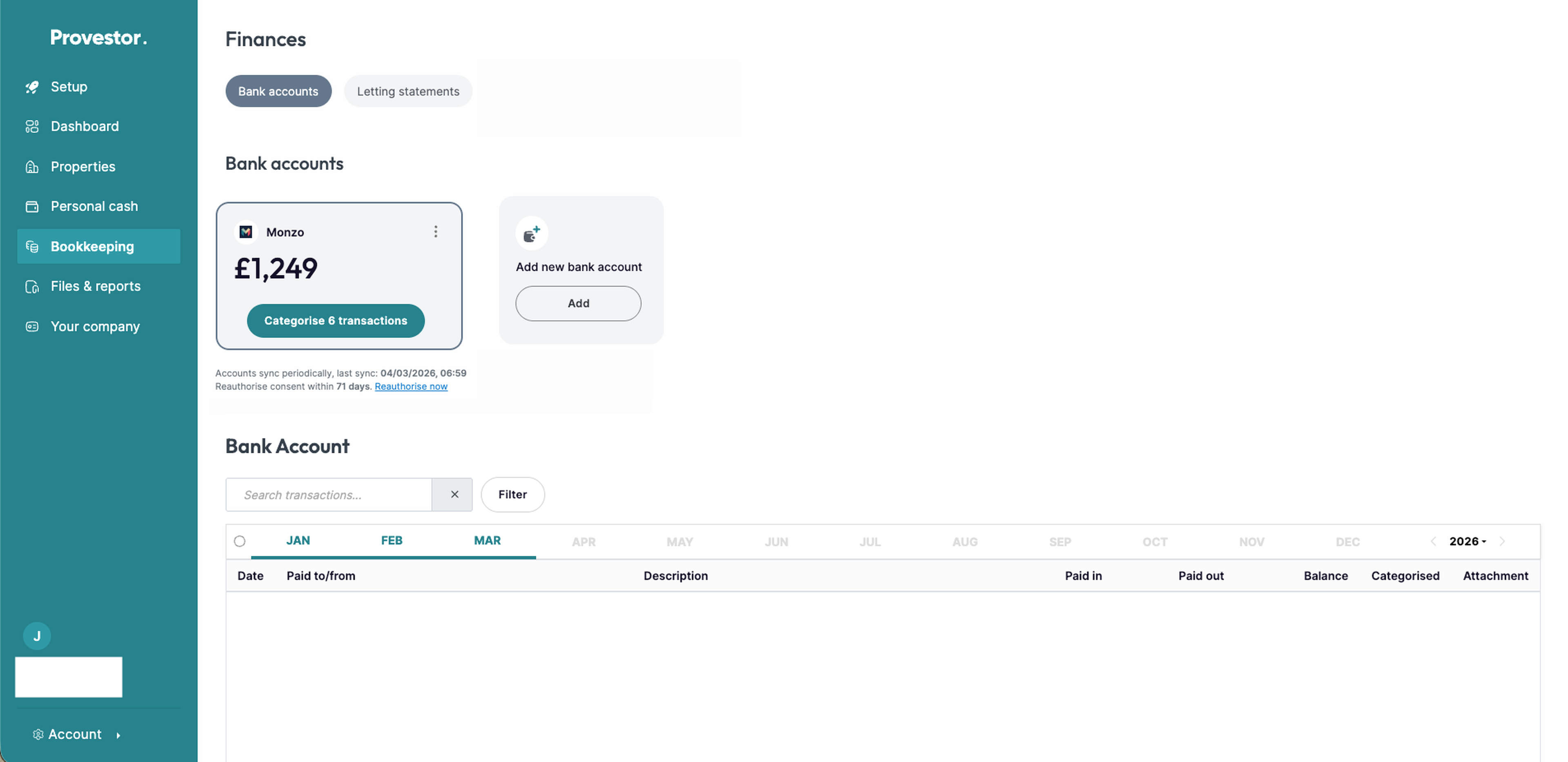Click the Monzo bank logo icon
The height and width of the screenshot is (762, 1568).
tap(246, 232)
